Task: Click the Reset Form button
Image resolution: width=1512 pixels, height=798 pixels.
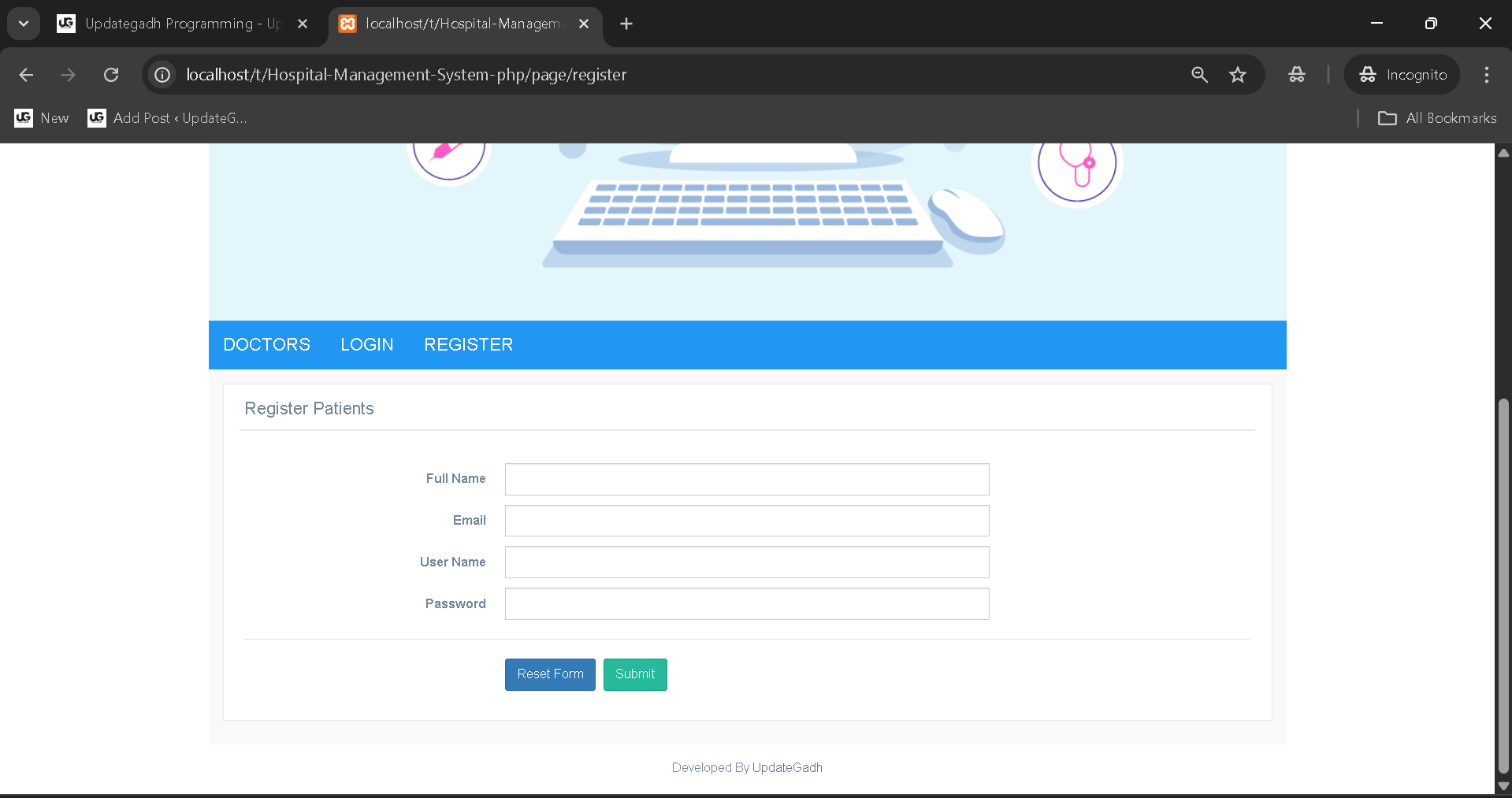Action: (549, 674)
